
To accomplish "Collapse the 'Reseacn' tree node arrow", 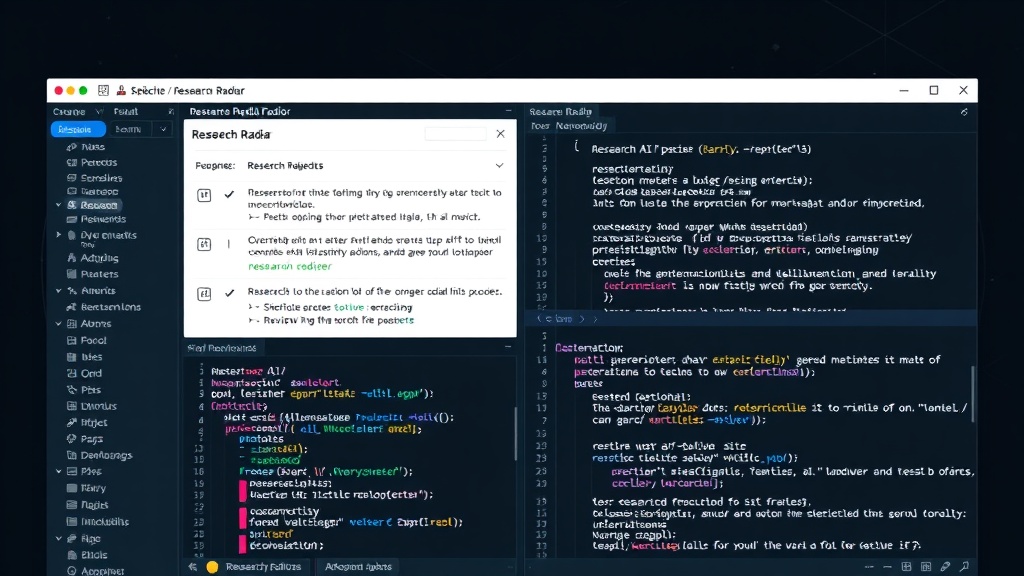I will click(58, 205).
